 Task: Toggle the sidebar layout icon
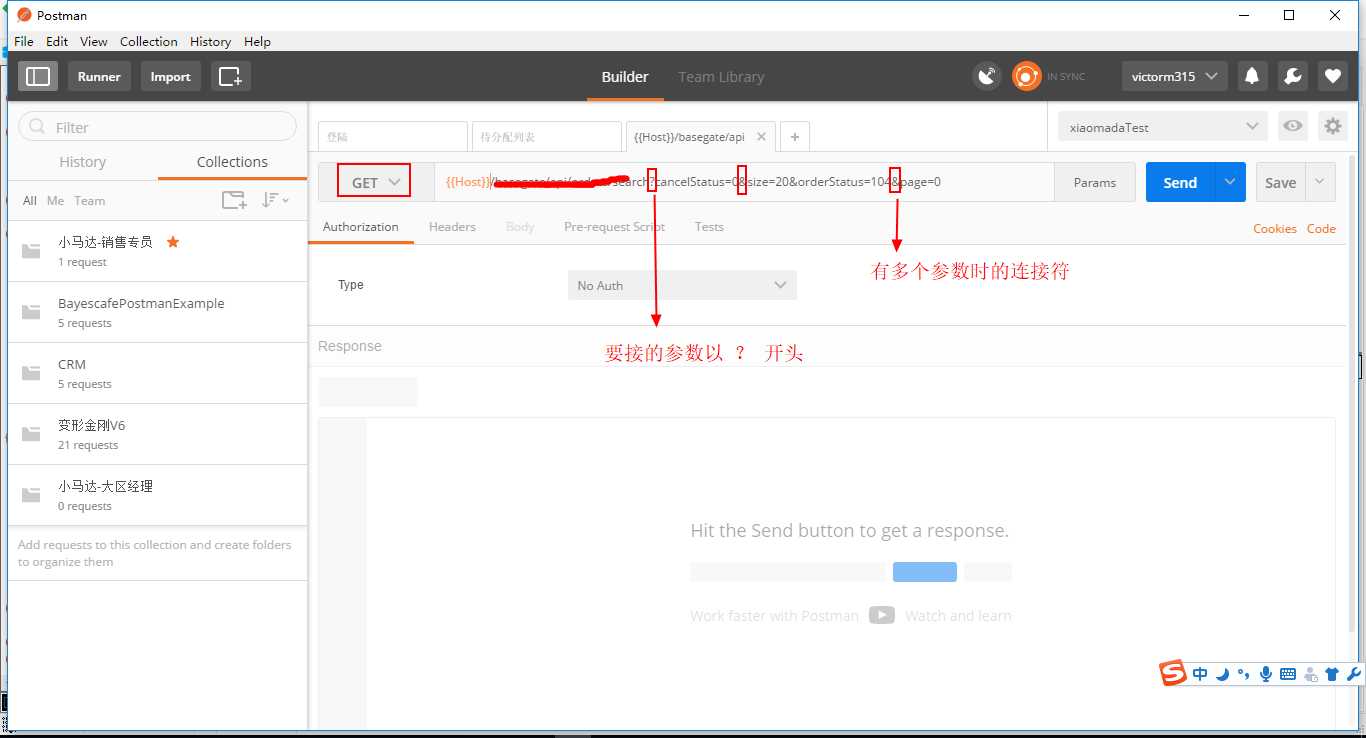(x=38, y=77)
